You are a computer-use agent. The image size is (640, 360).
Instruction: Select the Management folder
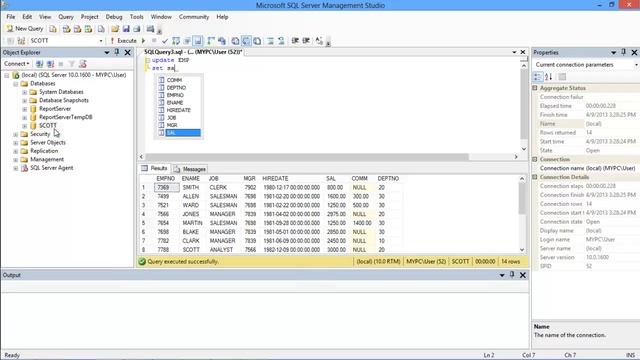pyautogui.click(x=47, y=160)
